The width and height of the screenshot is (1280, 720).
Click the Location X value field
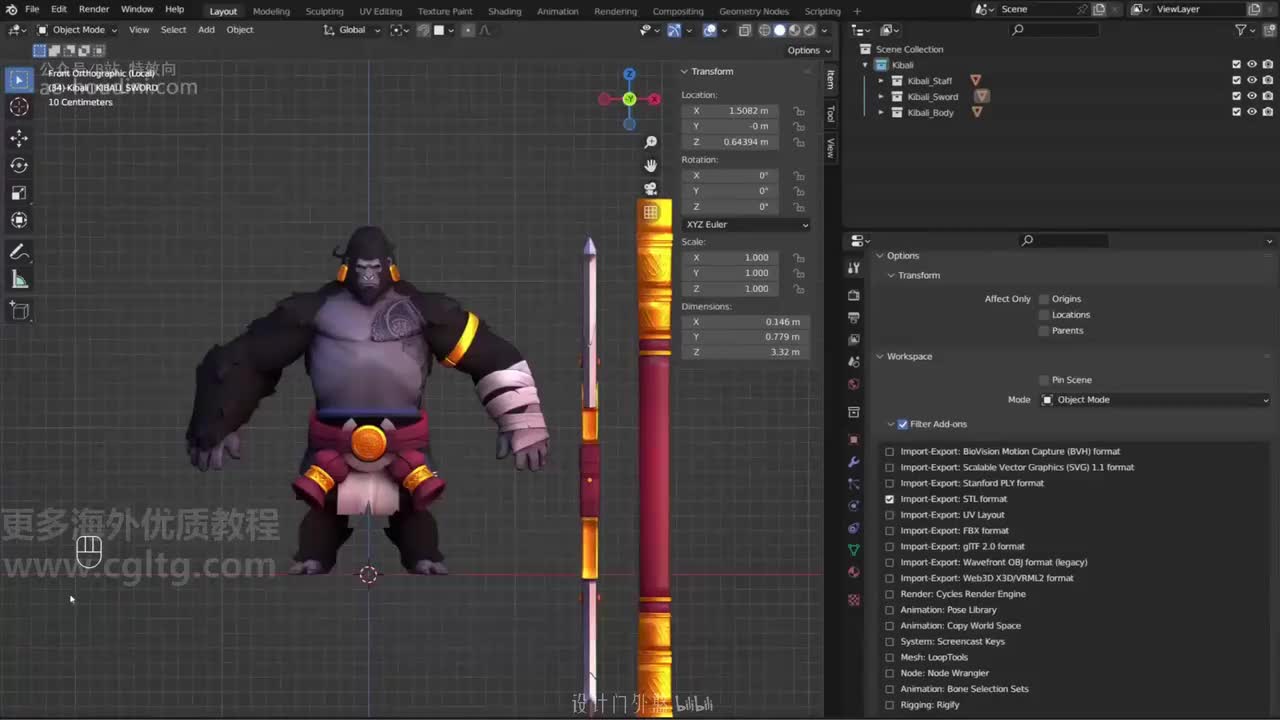click(x=730, y=111)
